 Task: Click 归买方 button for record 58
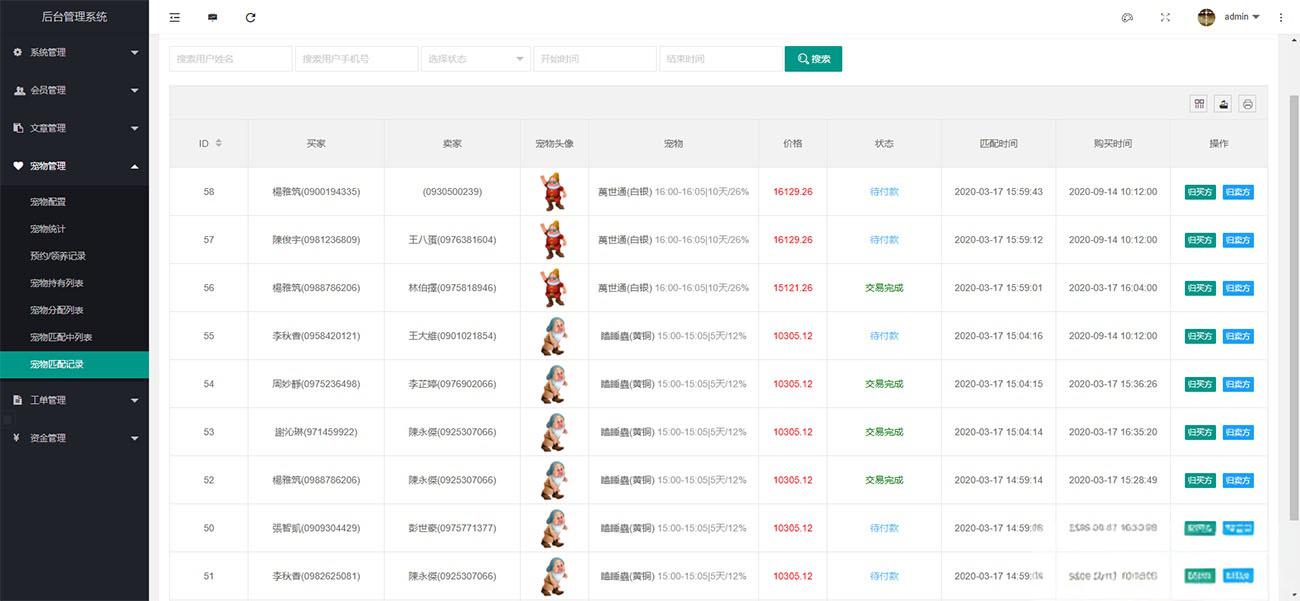click(1200, 192)
